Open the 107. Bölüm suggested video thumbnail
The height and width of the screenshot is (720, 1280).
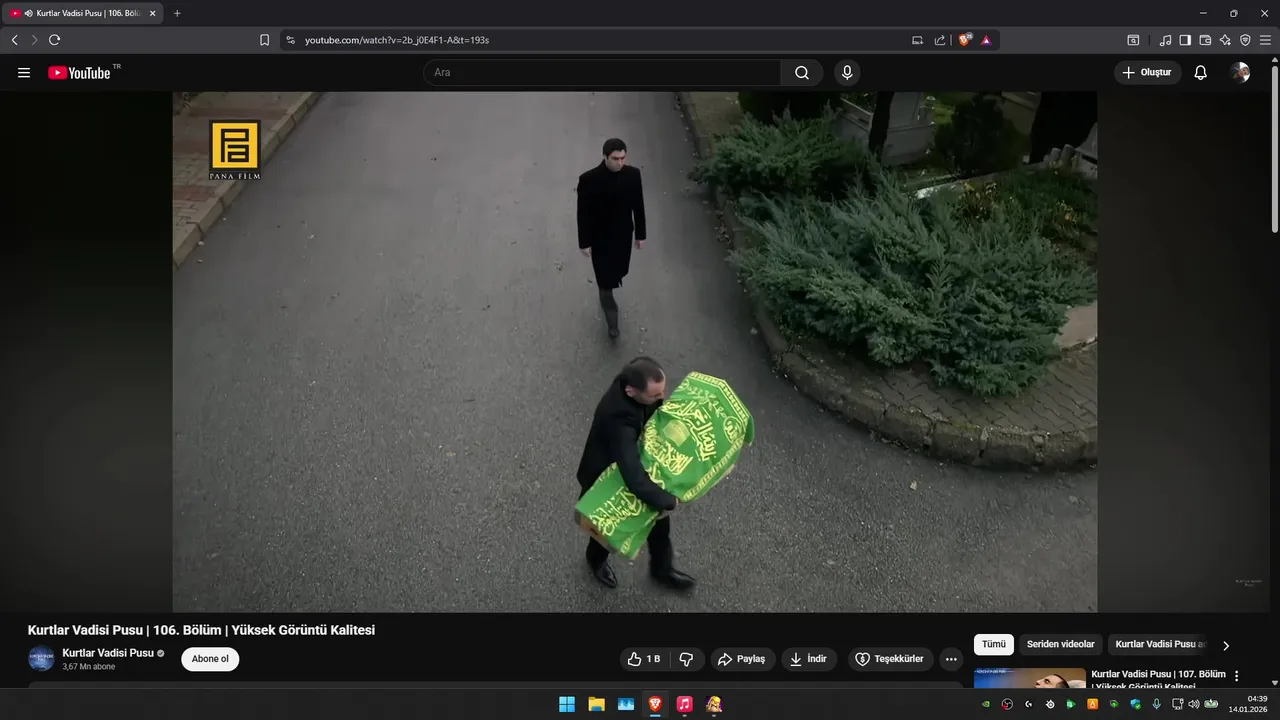(1030, 678)
